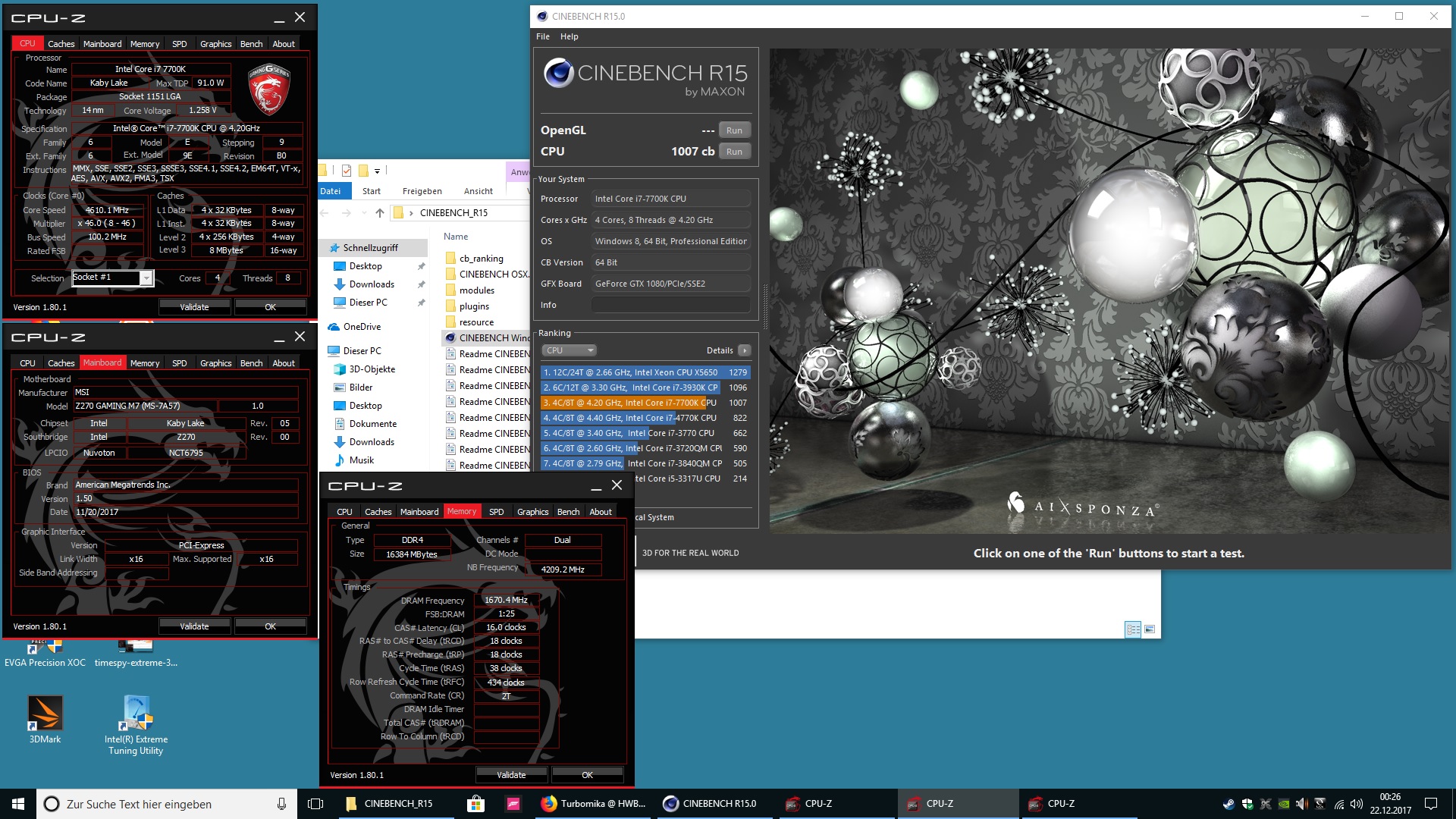The width and height of the screenshot is (1456, 819).
Task: Open the Details arrow in Cinebench Ranking
Action: (744, 350)
